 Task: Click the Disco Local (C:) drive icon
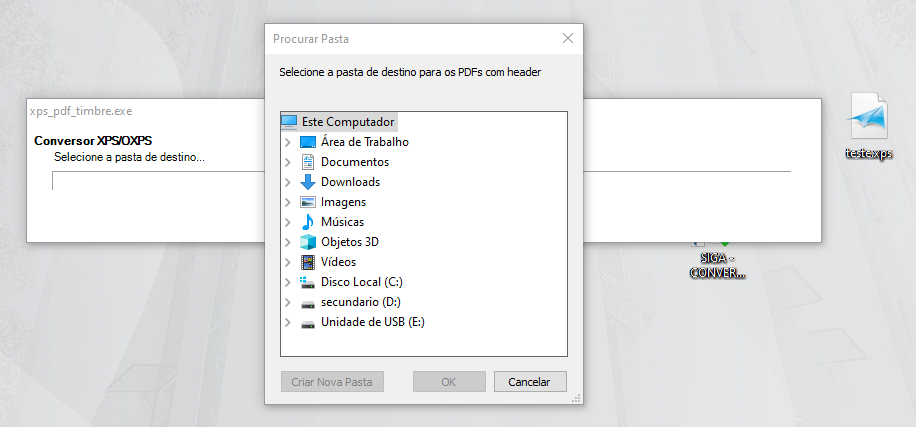click(308, 282)
